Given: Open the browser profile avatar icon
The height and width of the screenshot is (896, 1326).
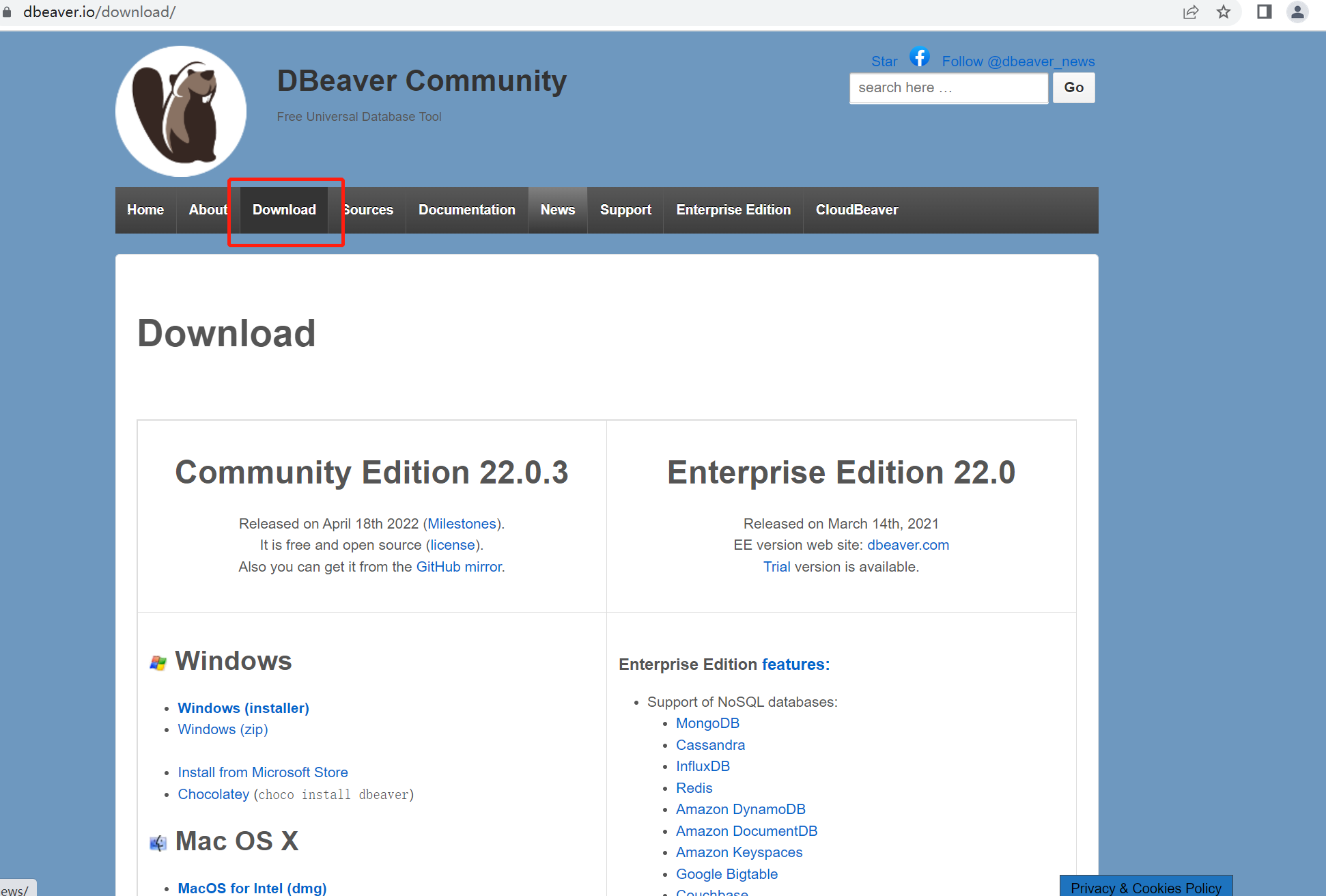Looking at the screenshot, I should [1297, 12].
